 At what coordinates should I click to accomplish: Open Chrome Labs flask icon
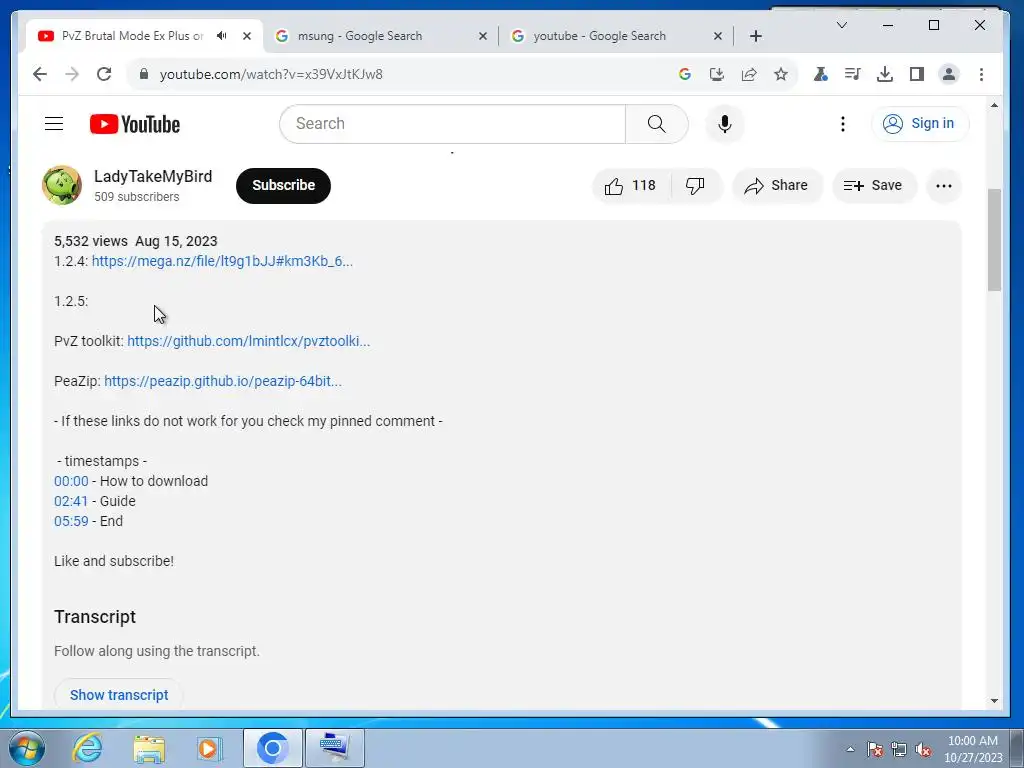(x=820, y=74)
